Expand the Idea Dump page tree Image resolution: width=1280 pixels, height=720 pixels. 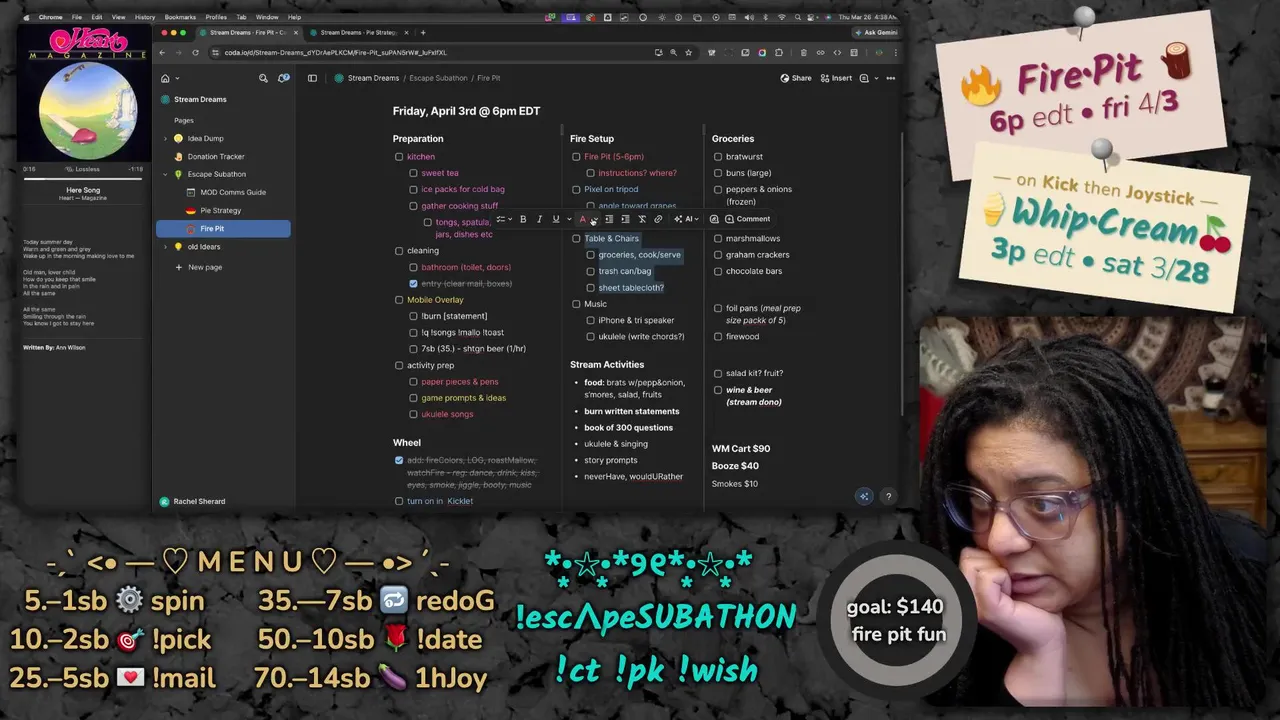pyautogui.click(x=165, y=138)
